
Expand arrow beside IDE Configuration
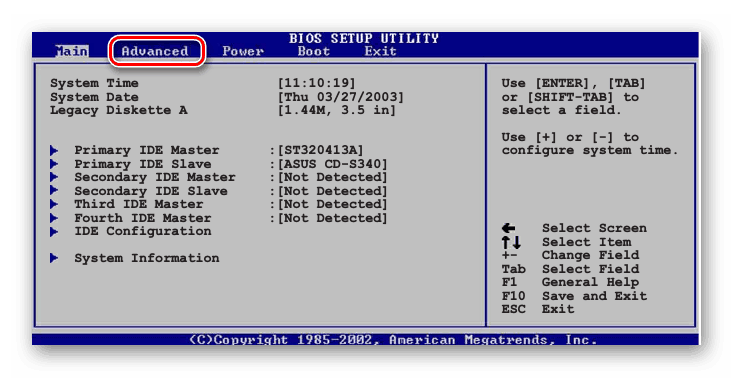[54, 231]
